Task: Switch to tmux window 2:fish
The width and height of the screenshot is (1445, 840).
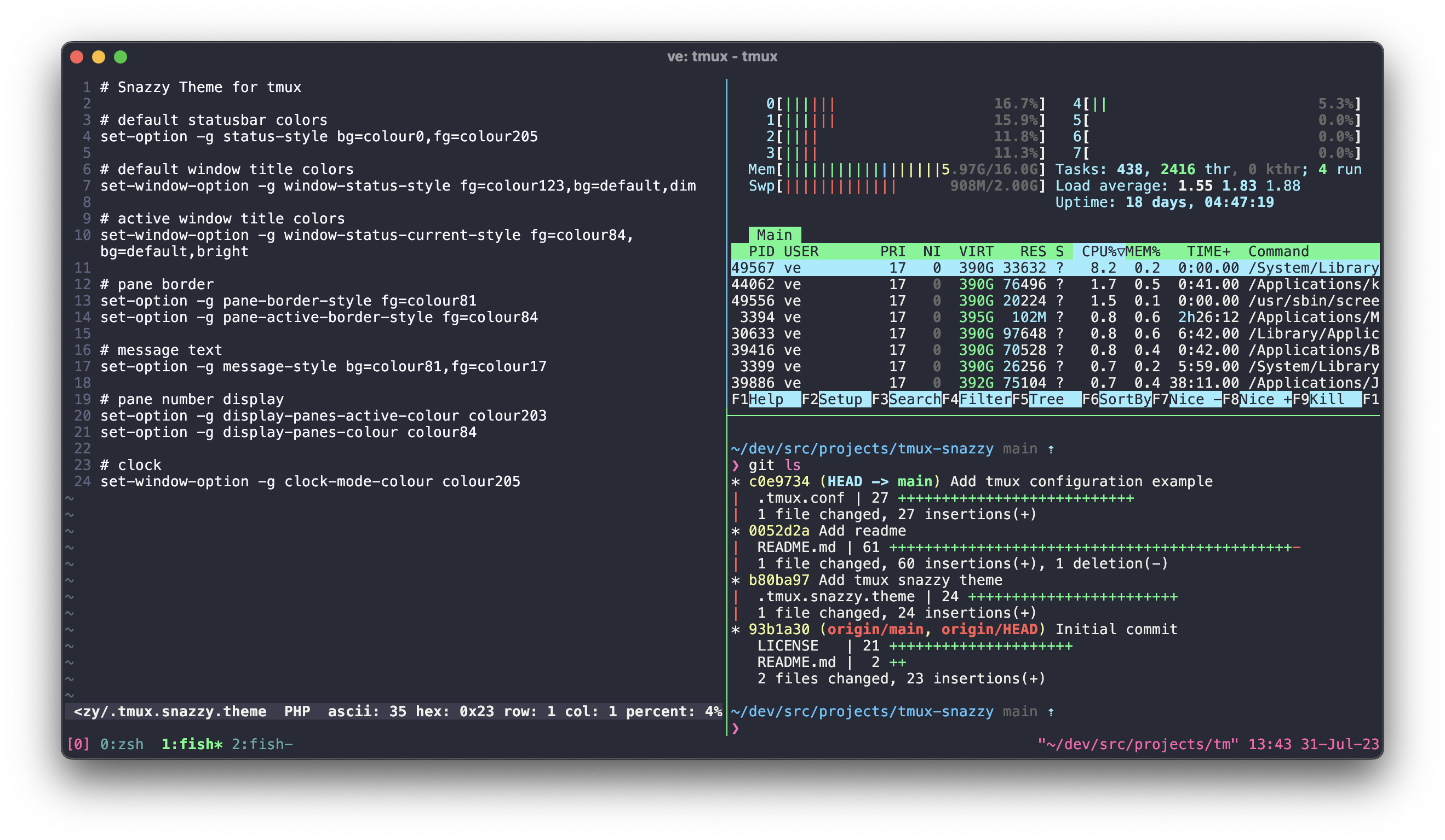Action: (261, 744)
